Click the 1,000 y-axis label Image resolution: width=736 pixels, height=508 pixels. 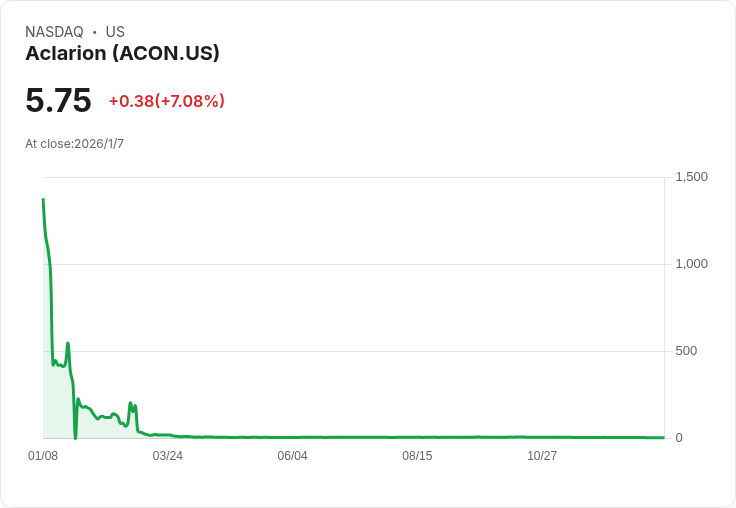pos(691,264)
